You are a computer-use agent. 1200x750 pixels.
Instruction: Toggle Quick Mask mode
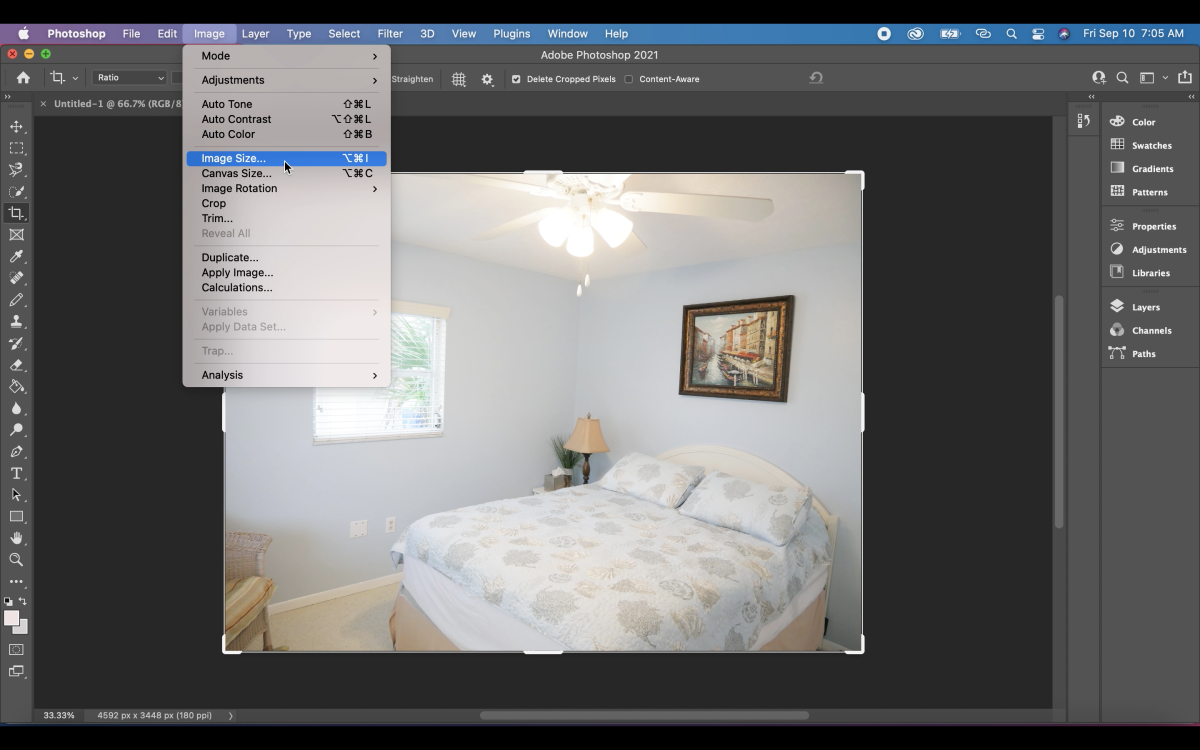point(16,650)
